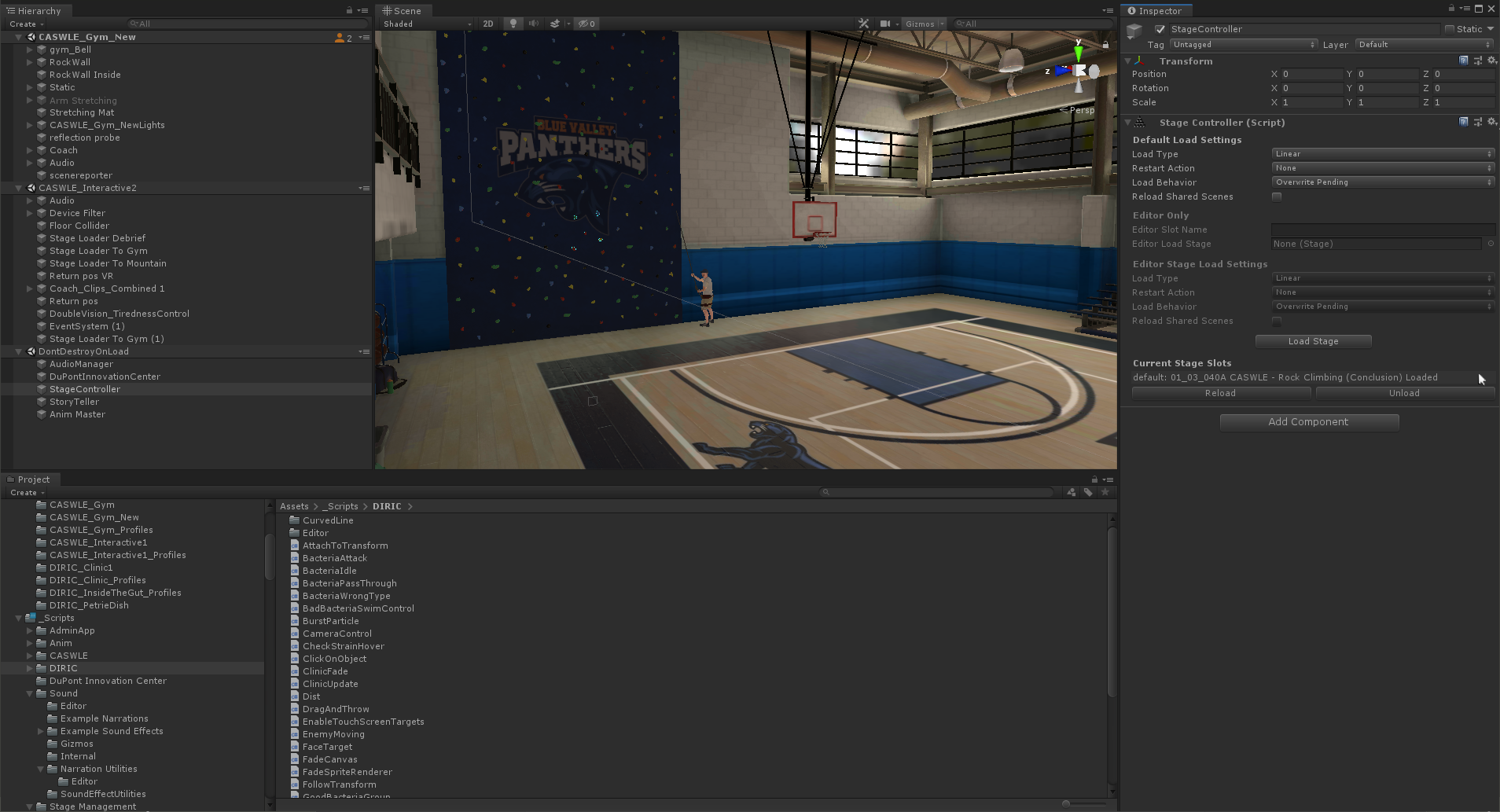Click the scene camera settings icon
Image resolution: width=1500 pixels, height=812 pixels.
(x=885, y=24)
